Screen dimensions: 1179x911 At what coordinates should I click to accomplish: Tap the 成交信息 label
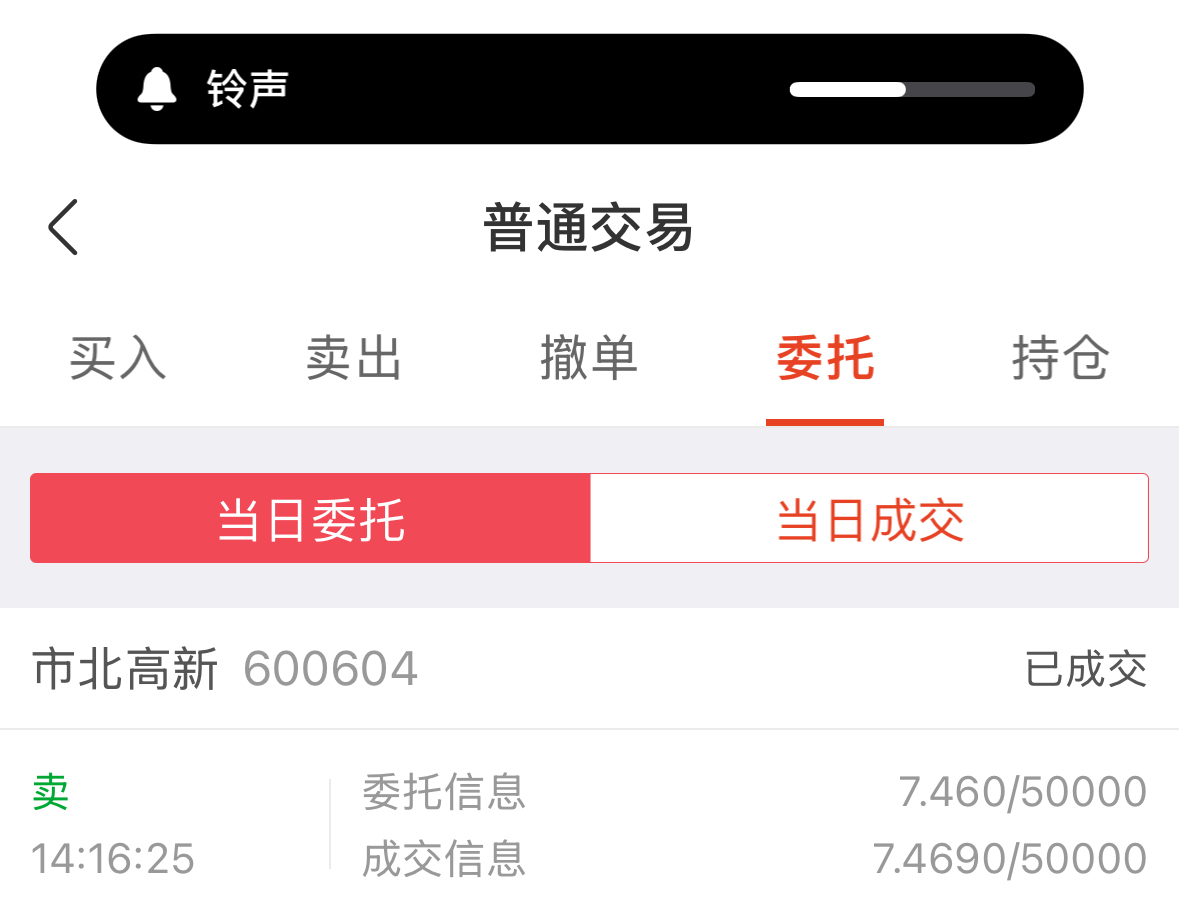pyautogui.click(x=444, y=858)
